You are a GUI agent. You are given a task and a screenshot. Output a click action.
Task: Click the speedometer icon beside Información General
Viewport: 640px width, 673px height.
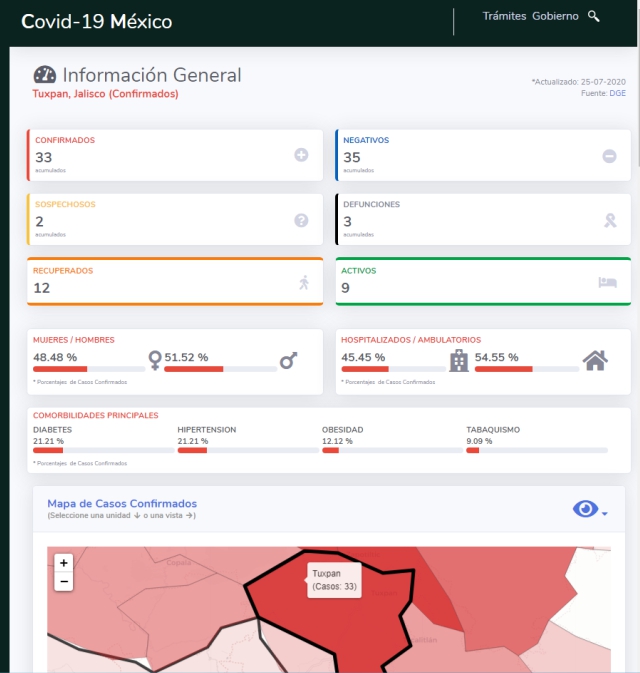coord(45,75)
